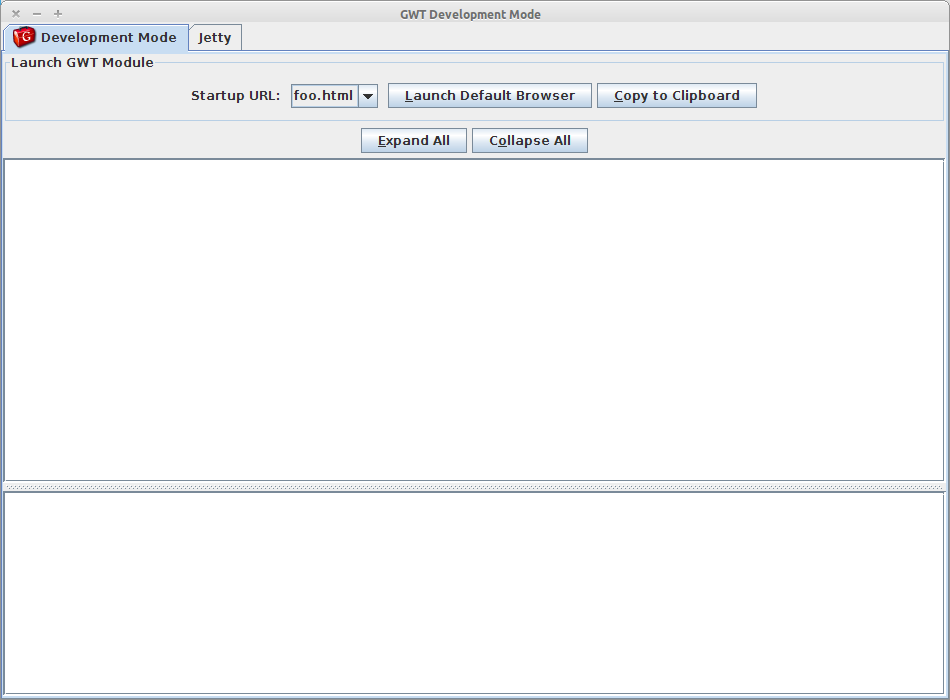The image size is (950, 700).
Task: Click inside the lower log details pane
Action: (x=474, y=592)
